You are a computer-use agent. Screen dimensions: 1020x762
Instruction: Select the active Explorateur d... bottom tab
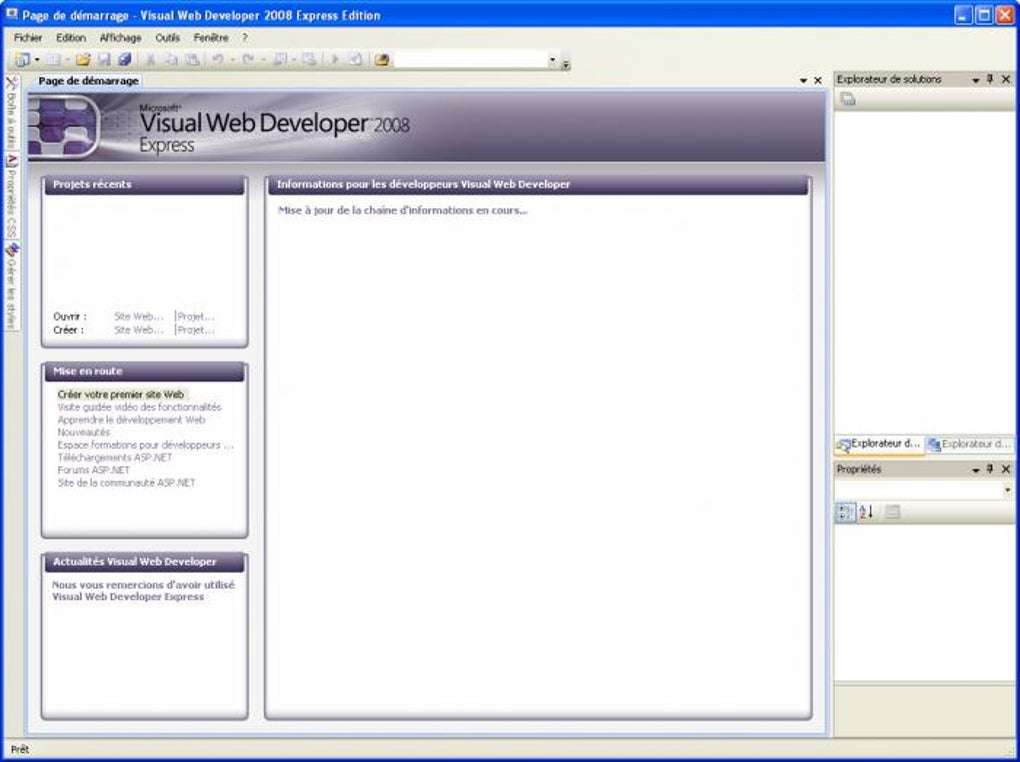pyautogui.click(x=879, y=444)
